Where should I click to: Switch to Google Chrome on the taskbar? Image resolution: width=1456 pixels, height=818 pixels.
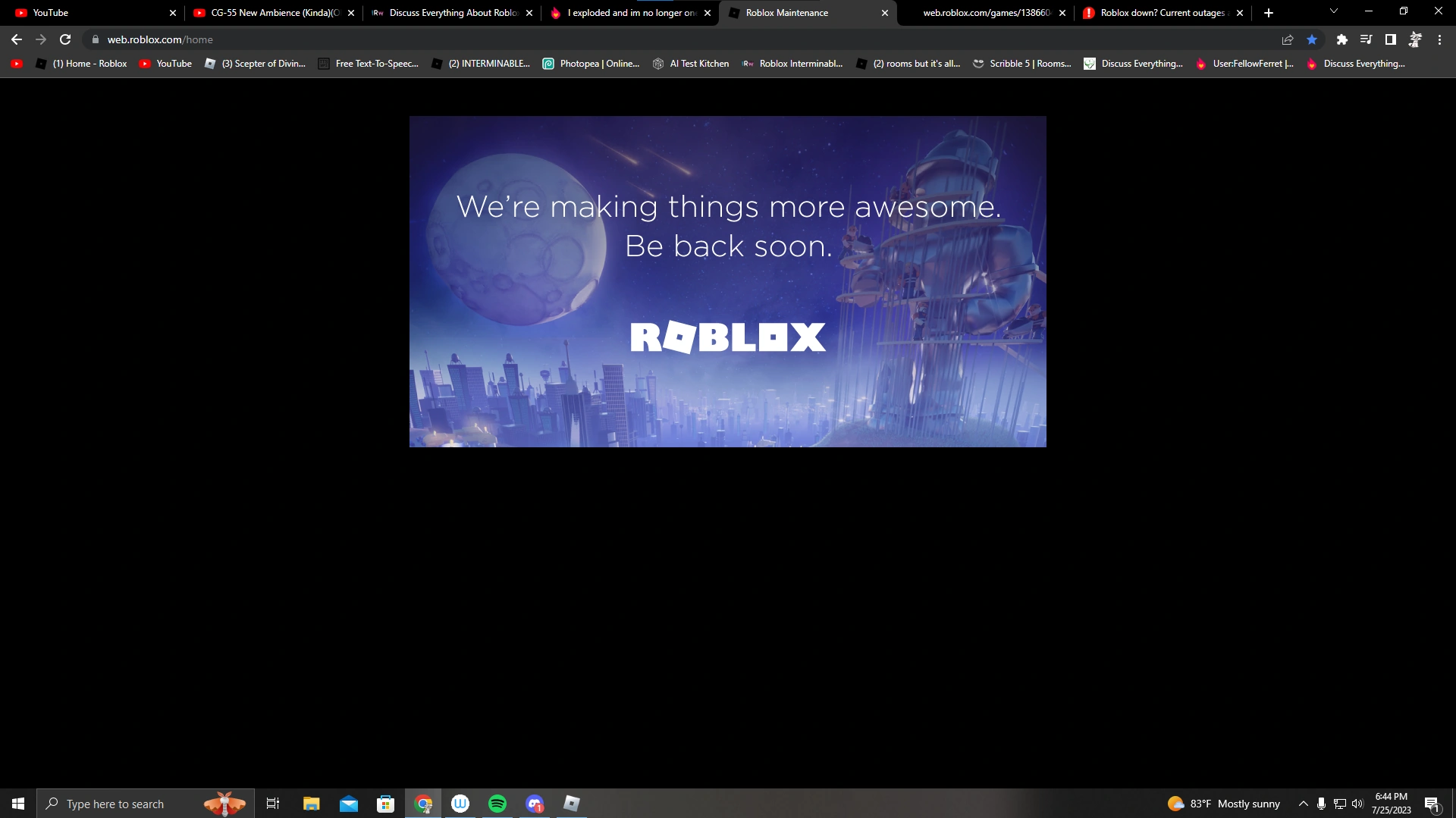click(423, 804)
